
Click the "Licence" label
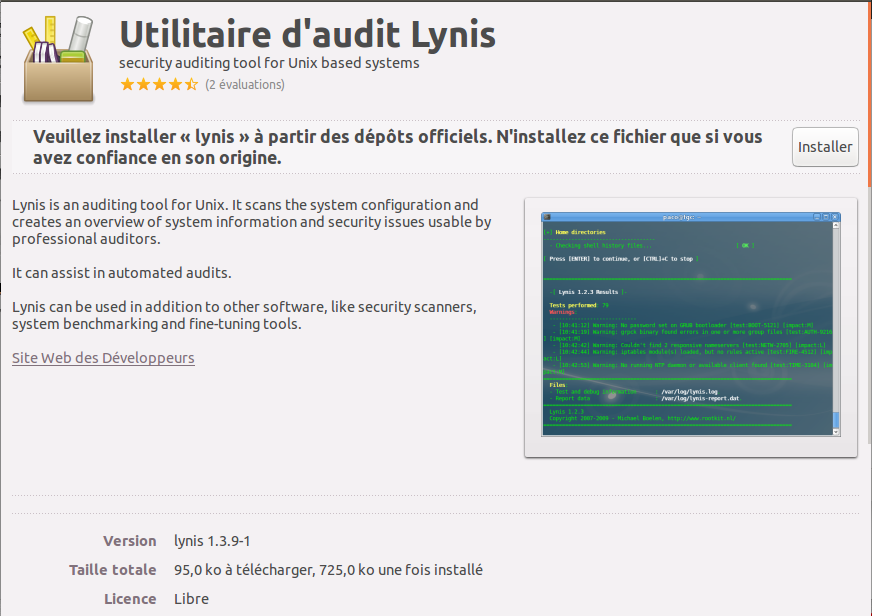click(x=130, y=599)
